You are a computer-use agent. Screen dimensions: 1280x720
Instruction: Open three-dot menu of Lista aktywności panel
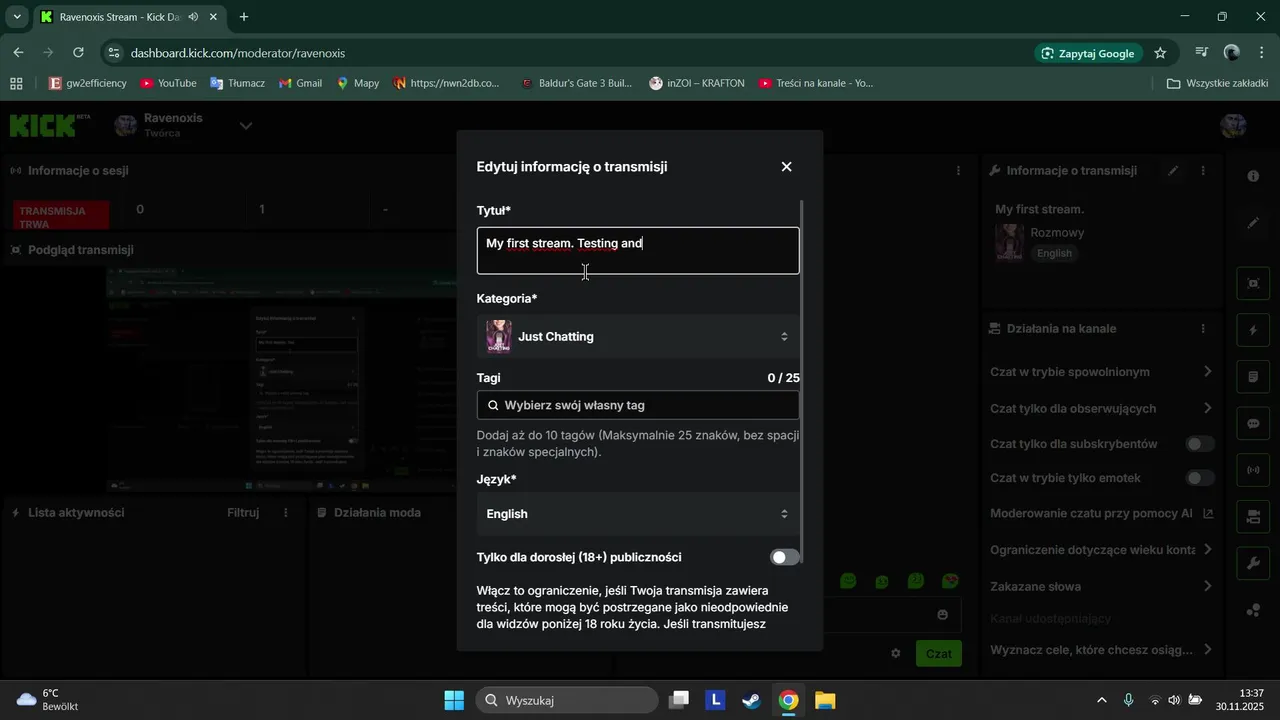pyautogui.click(x=286, y=513)
